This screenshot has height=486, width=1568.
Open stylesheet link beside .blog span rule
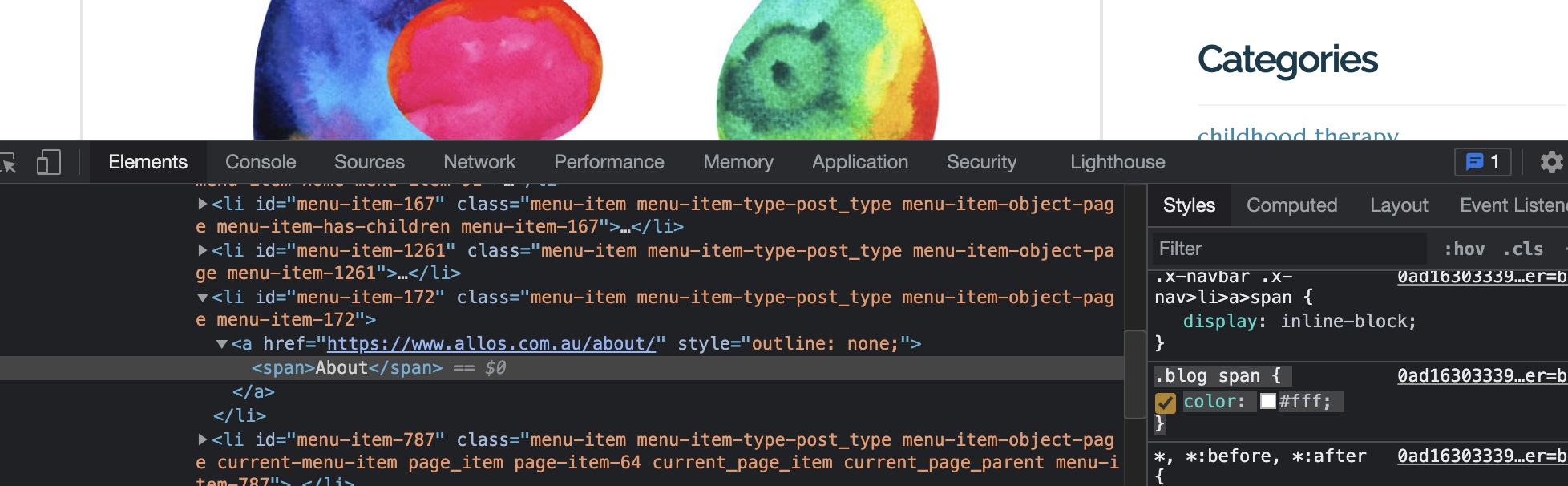coord(1481,375)
